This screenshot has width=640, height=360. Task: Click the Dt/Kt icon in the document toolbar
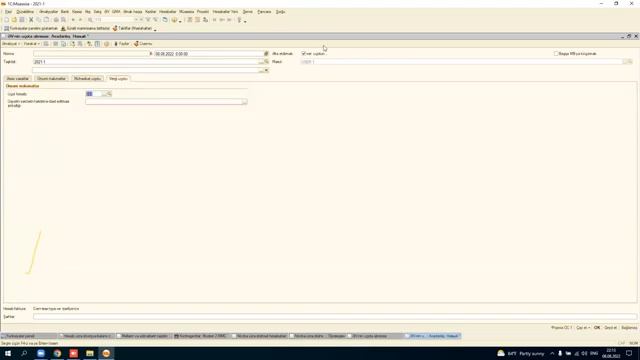click(x=89, y=44)
